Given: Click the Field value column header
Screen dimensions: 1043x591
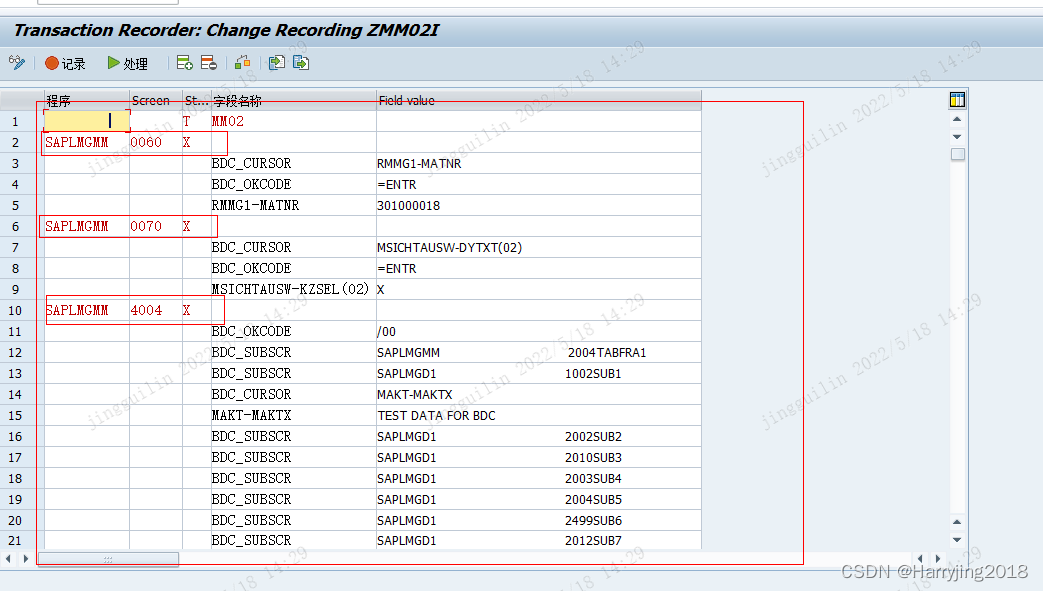Looking at the screenshot, I should 405,100.
